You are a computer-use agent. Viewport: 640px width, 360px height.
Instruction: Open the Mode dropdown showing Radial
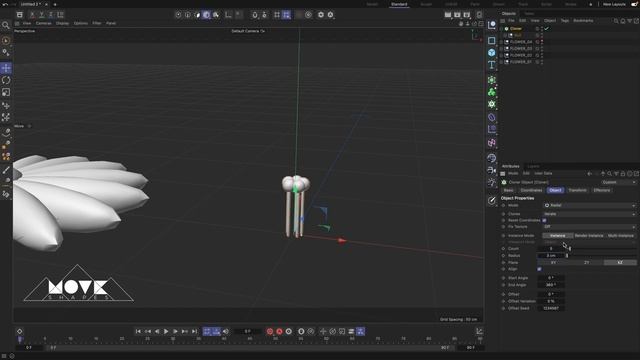(589, 205)
